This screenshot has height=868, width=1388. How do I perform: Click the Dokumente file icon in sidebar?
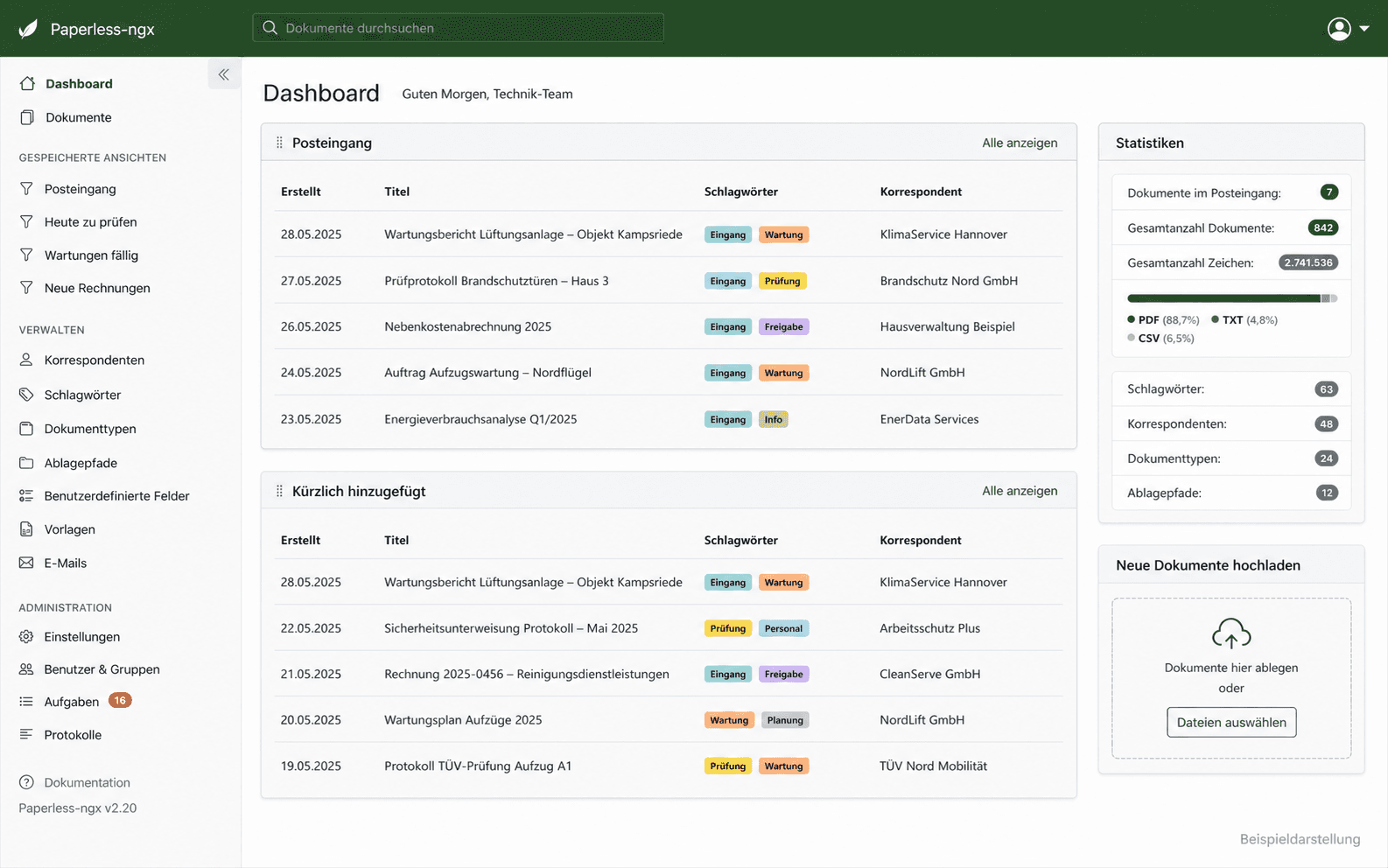click(x=27, y=117)
